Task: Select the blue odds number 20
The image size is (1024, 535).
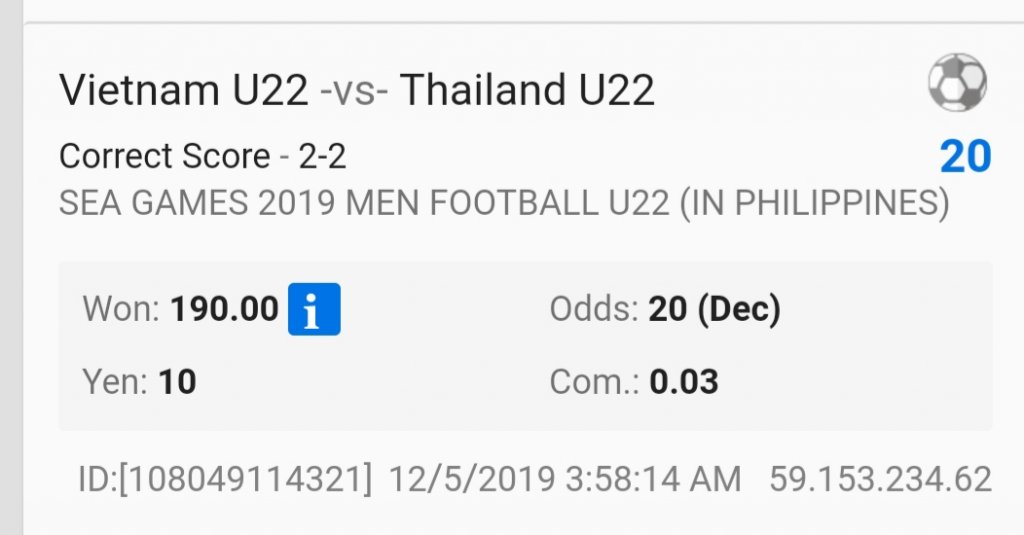Action: (965, 157)
